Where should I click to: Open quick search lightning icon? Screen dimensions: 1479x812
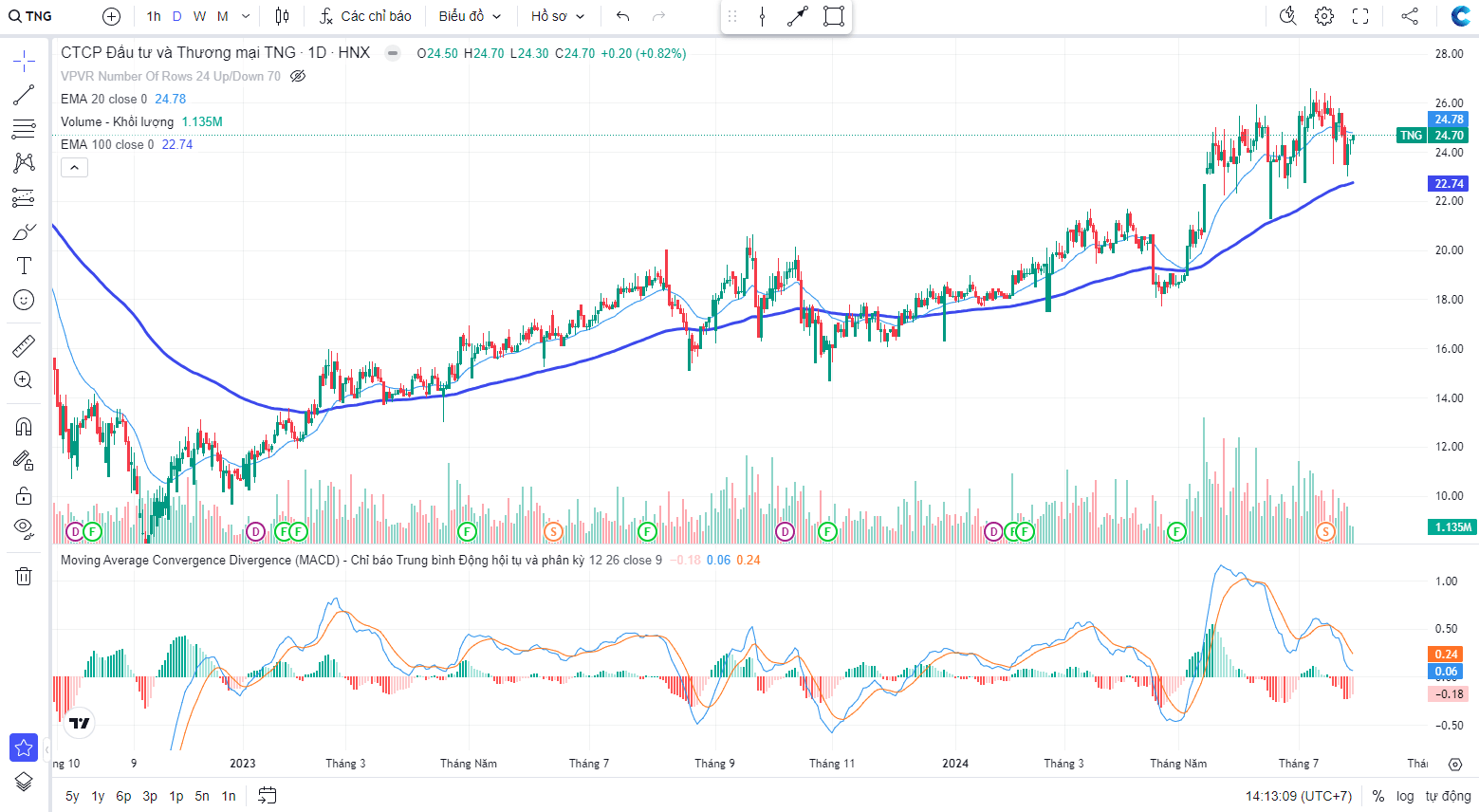1287,16
